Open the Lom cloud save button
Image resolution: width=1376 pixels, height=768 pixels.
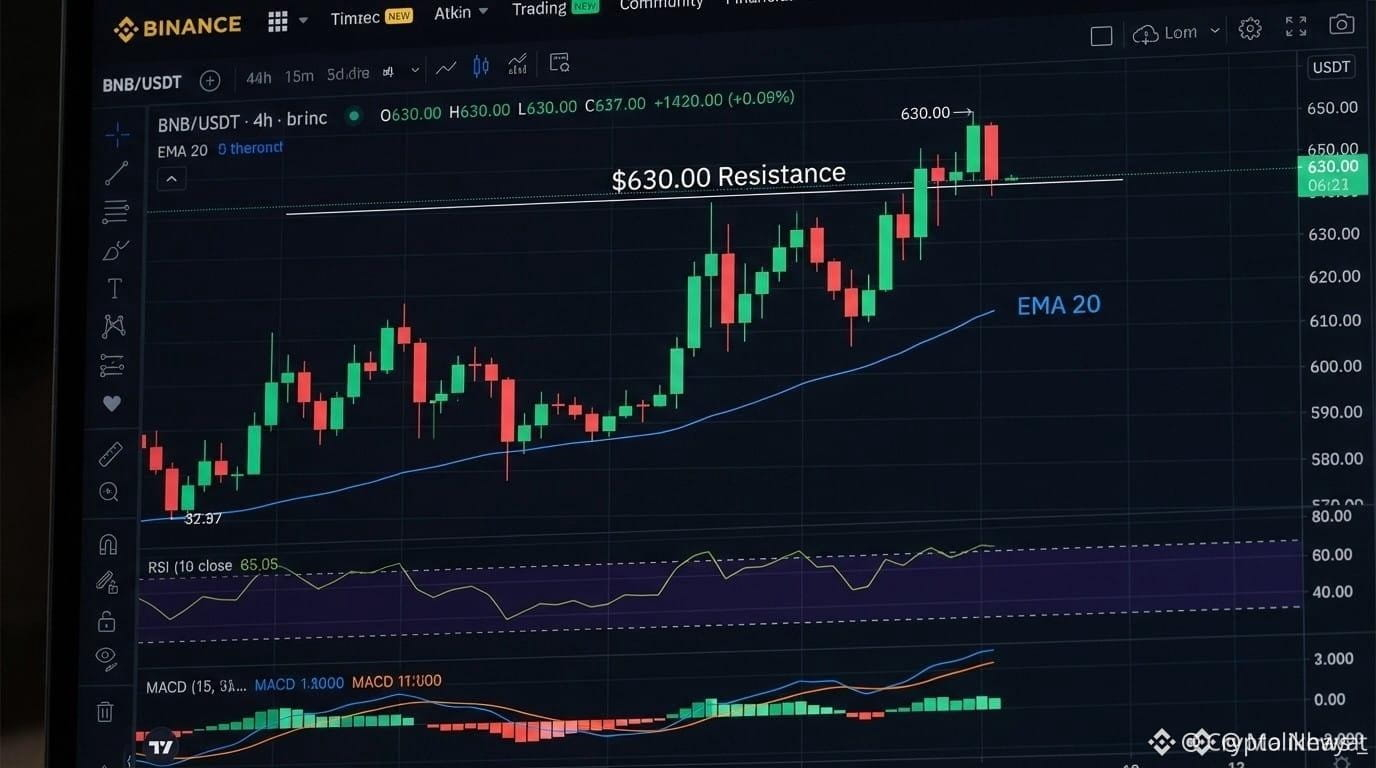[x=1165, y=34]
